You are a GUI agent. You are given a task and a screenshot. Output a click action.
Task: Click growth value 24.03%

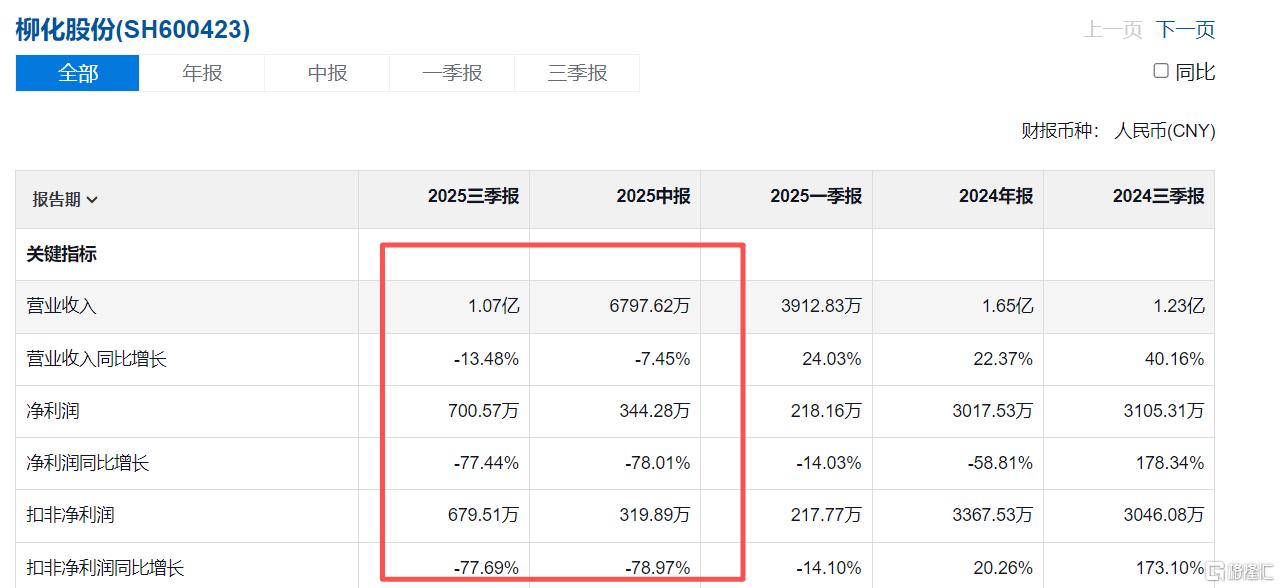[832, 359]
